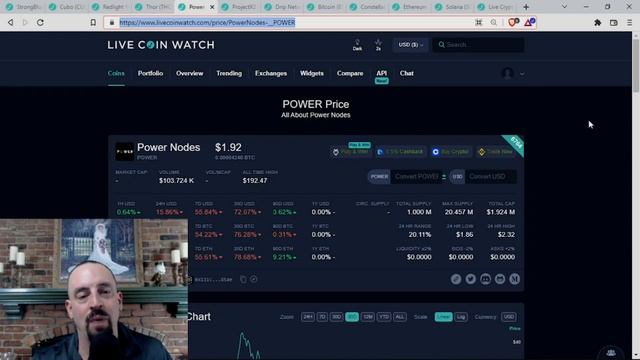Open the Coins menu tab

tap(116, 73)
